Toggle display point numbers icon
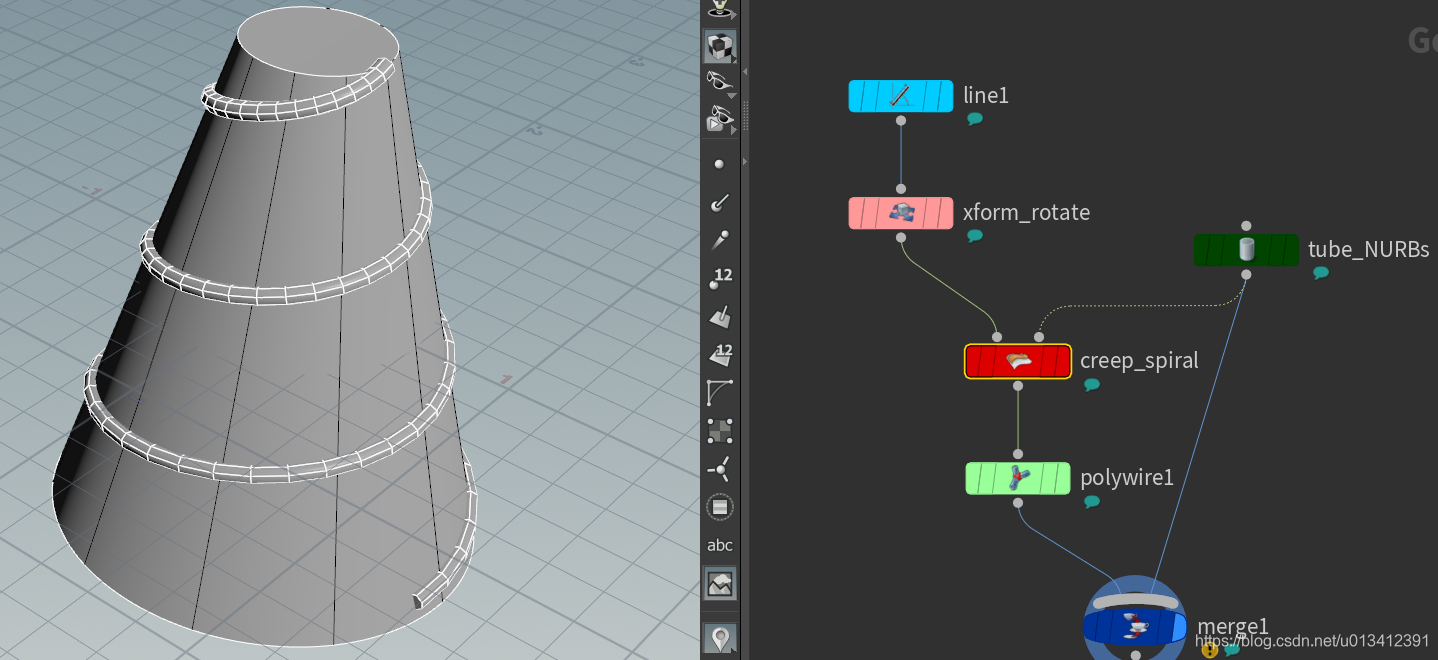Screen dimensions: 1438x660 click(720, 279)
